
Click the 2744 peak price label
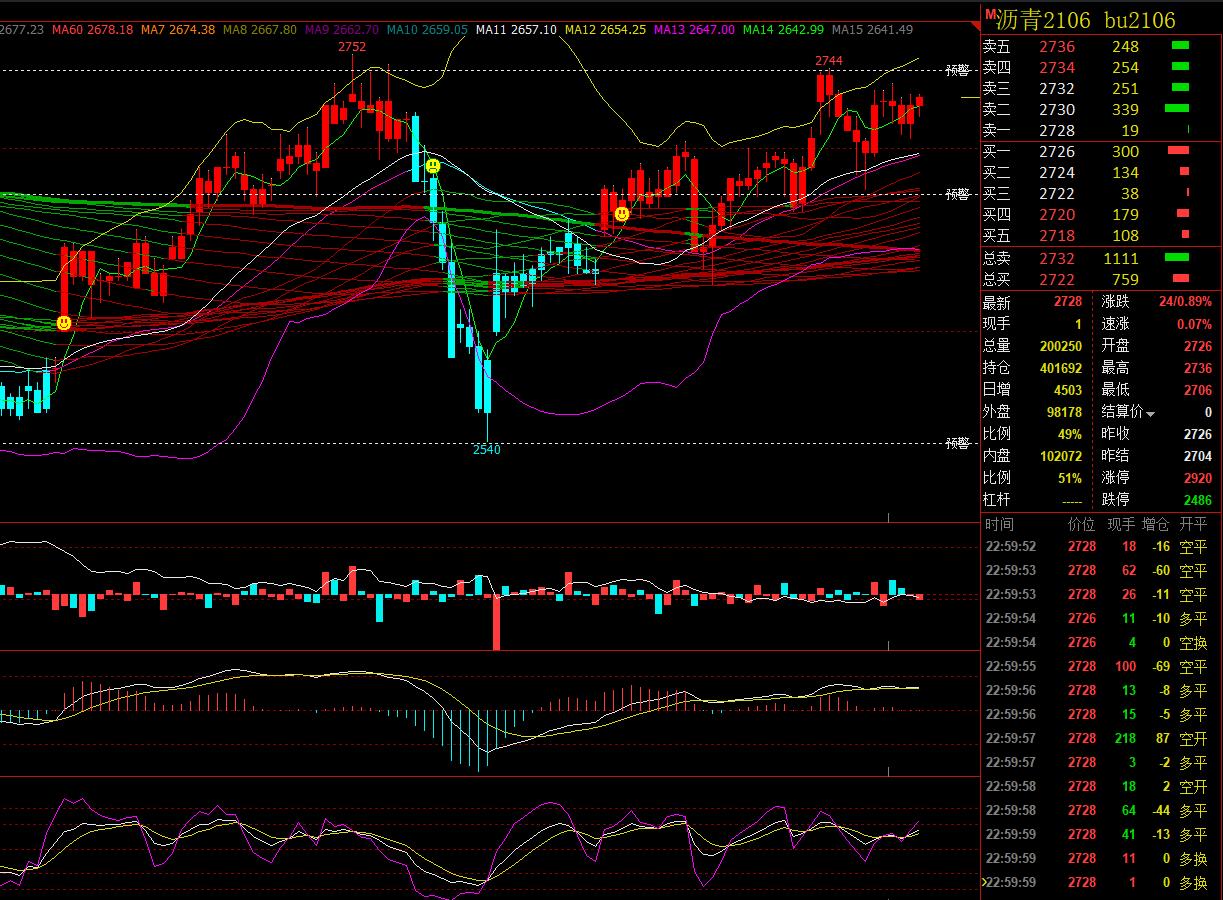pos(828,61)
